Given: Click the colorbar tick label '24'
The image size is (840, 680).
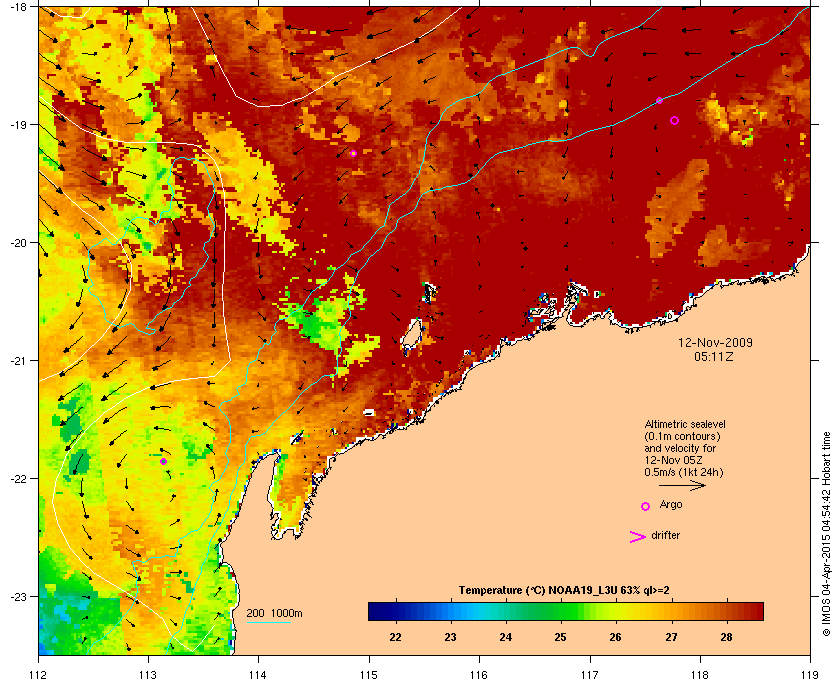Looking at the screenshot, I should point(506,637).
